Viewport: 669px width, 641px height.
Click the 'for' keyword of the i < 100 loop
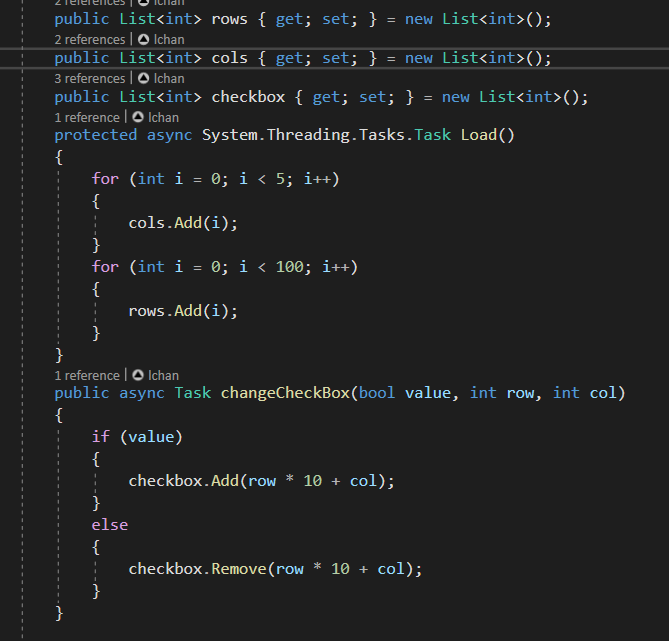105,267
